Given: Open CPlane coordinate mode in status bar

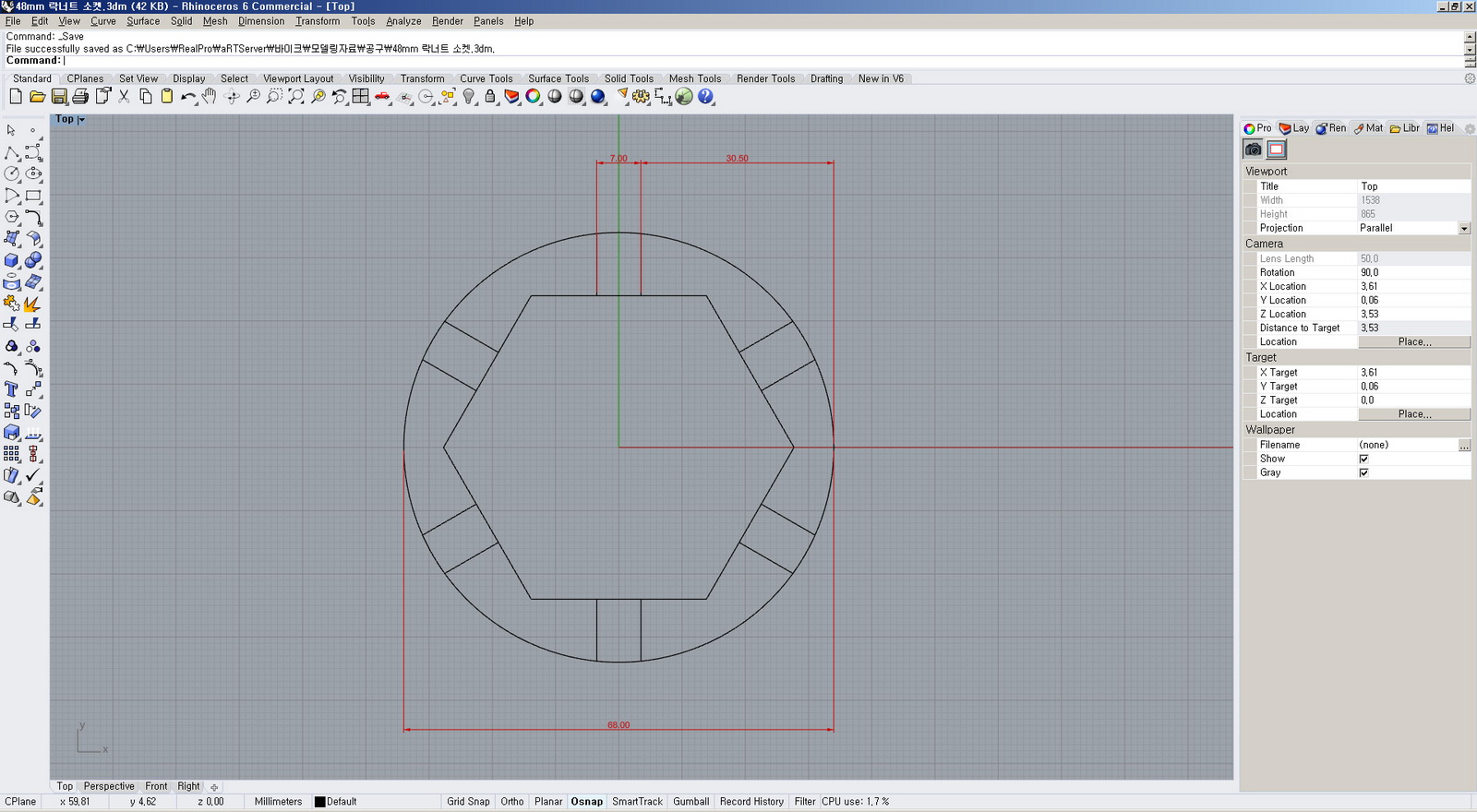Looking at the screenshot, I should (20, 802).
